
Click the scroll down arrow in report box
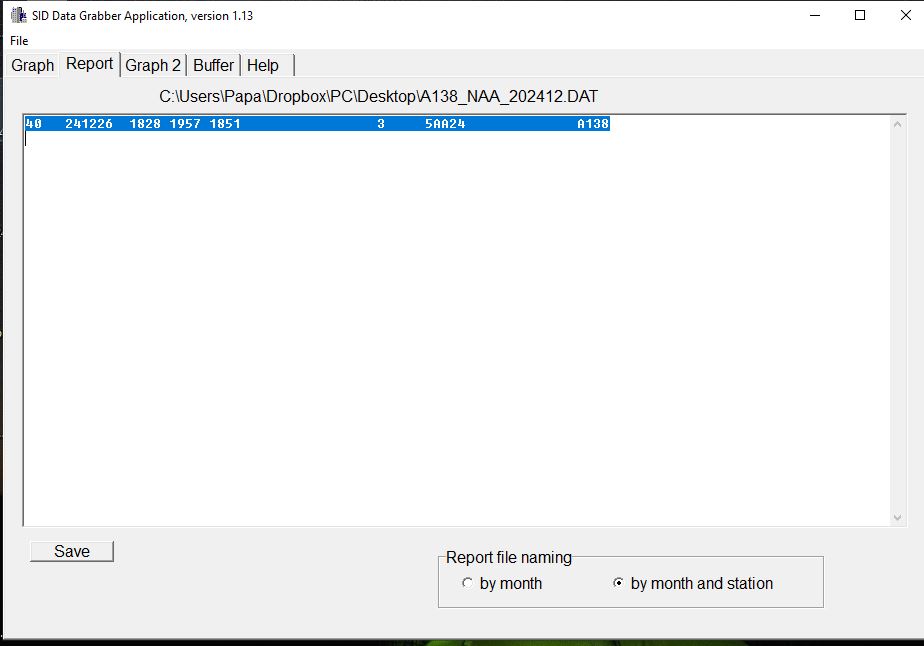897,518
